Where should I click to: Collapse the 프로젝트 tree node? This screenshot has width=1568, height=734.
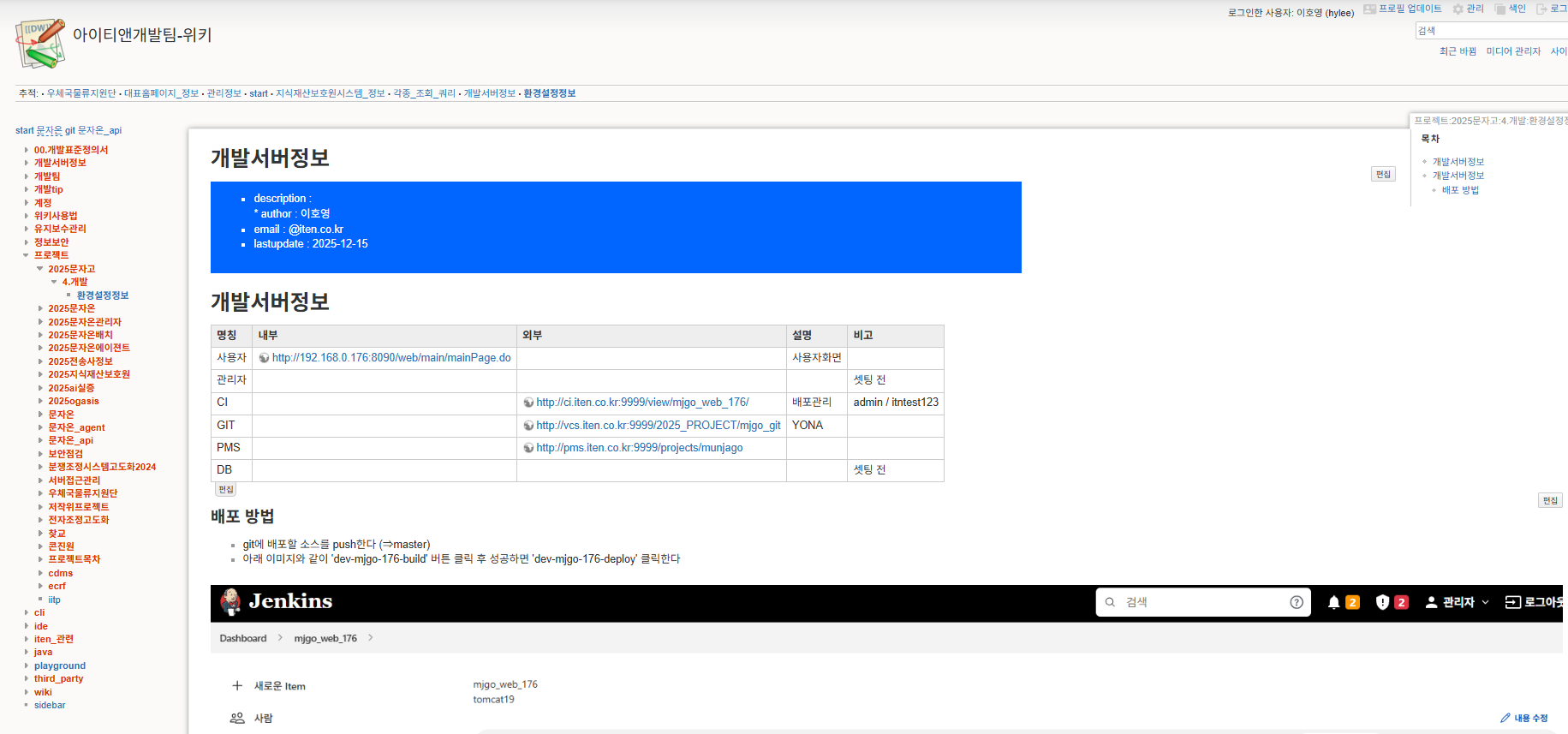[26, 255]
